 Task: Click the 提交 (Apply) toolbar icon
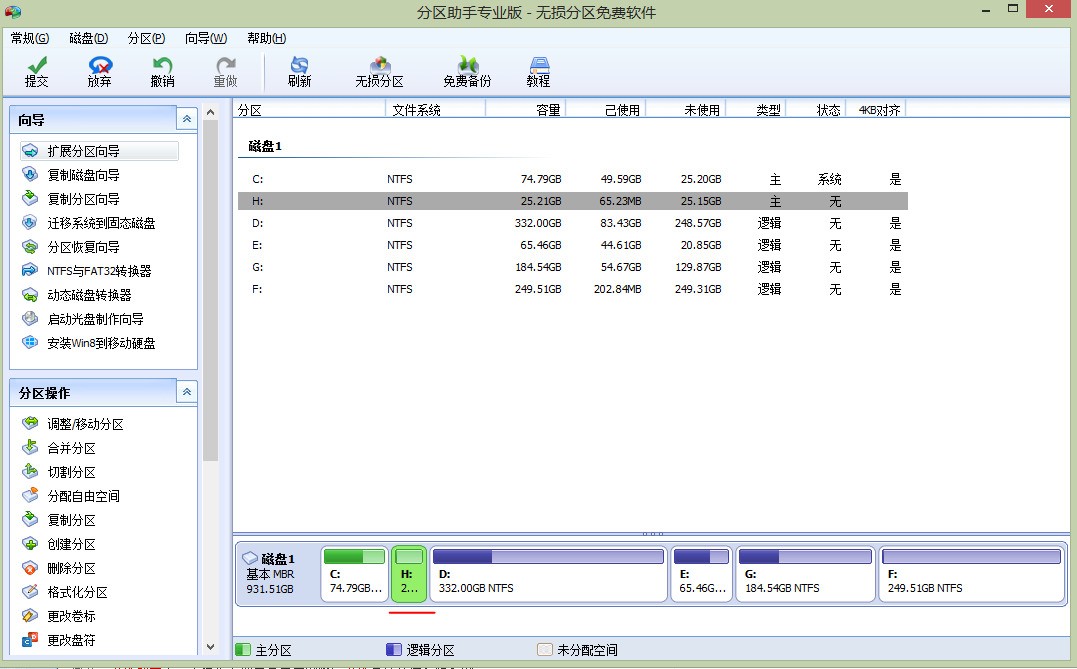pyautogui.click(x=37, y=70)
